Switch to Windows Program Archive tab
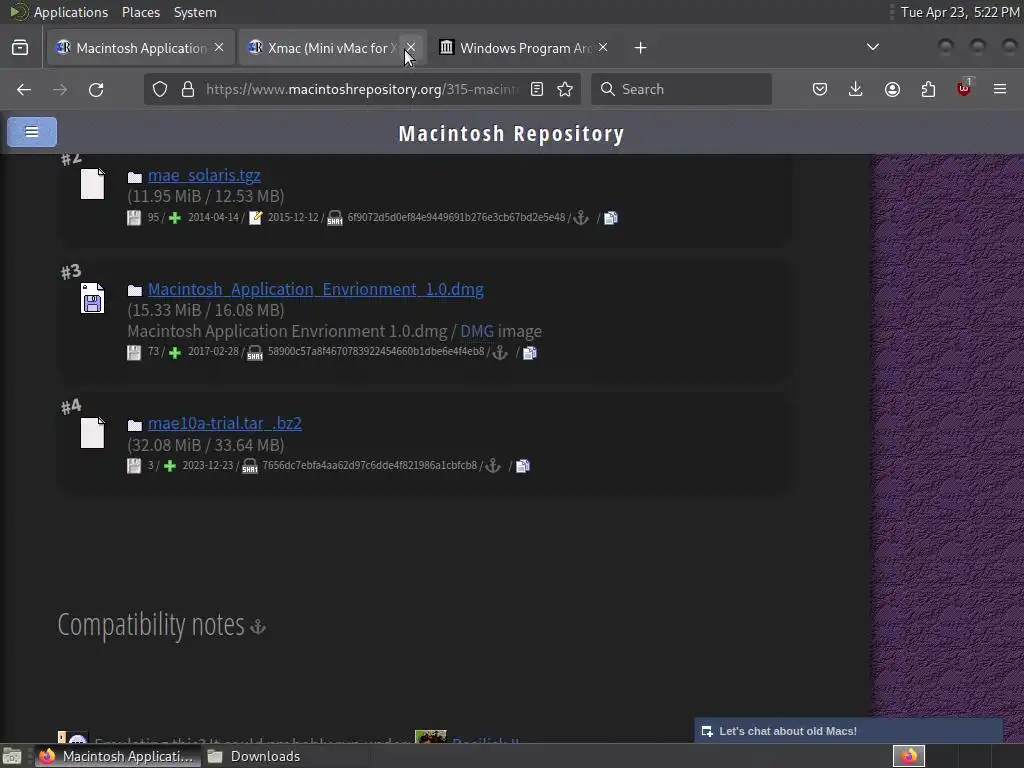The height and width of the screenshot is (768, 1024). (524, 48)
